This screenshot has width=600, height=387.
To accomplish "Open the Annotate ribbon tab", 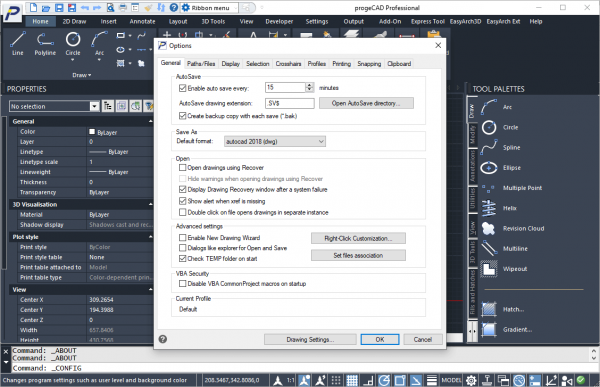I will tap(142, 21).
